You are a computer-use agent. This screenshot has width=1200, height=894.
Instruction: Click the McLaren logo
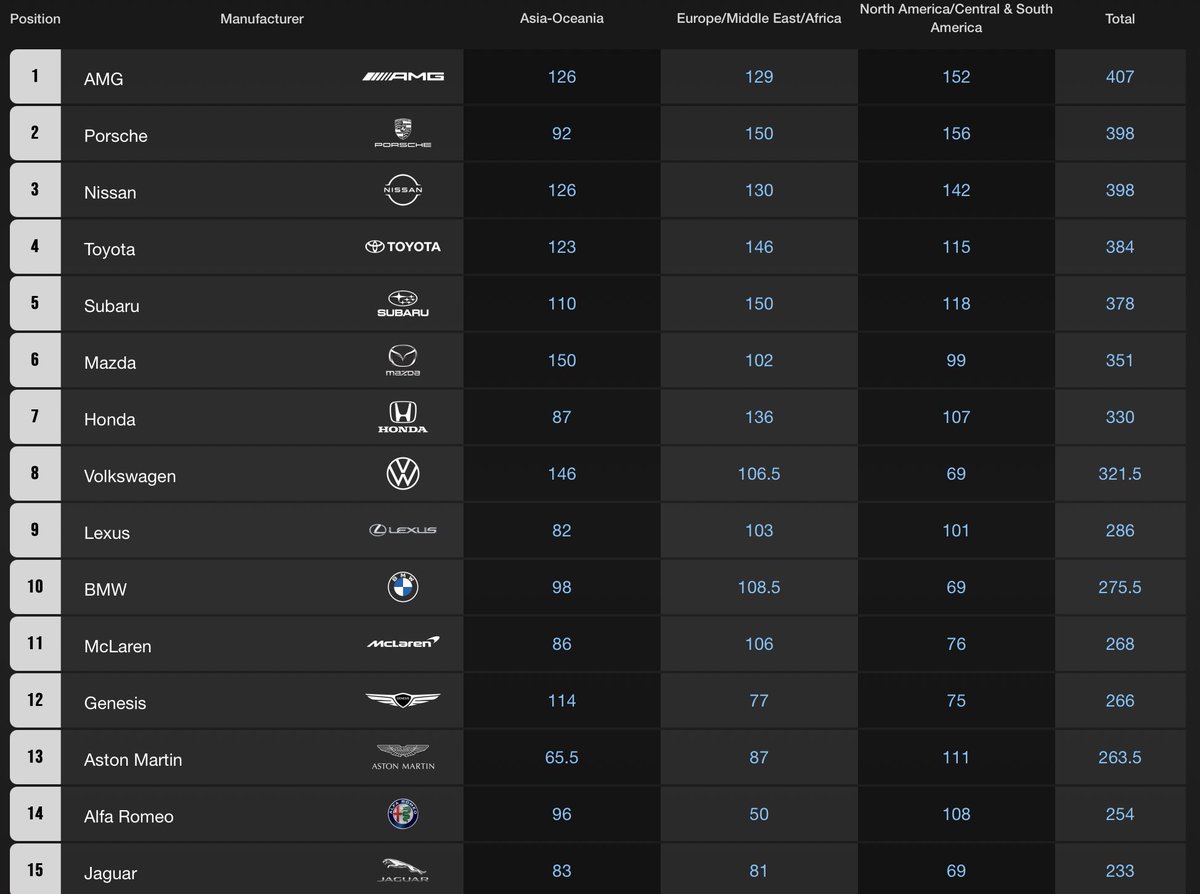[x=403, y=643]
